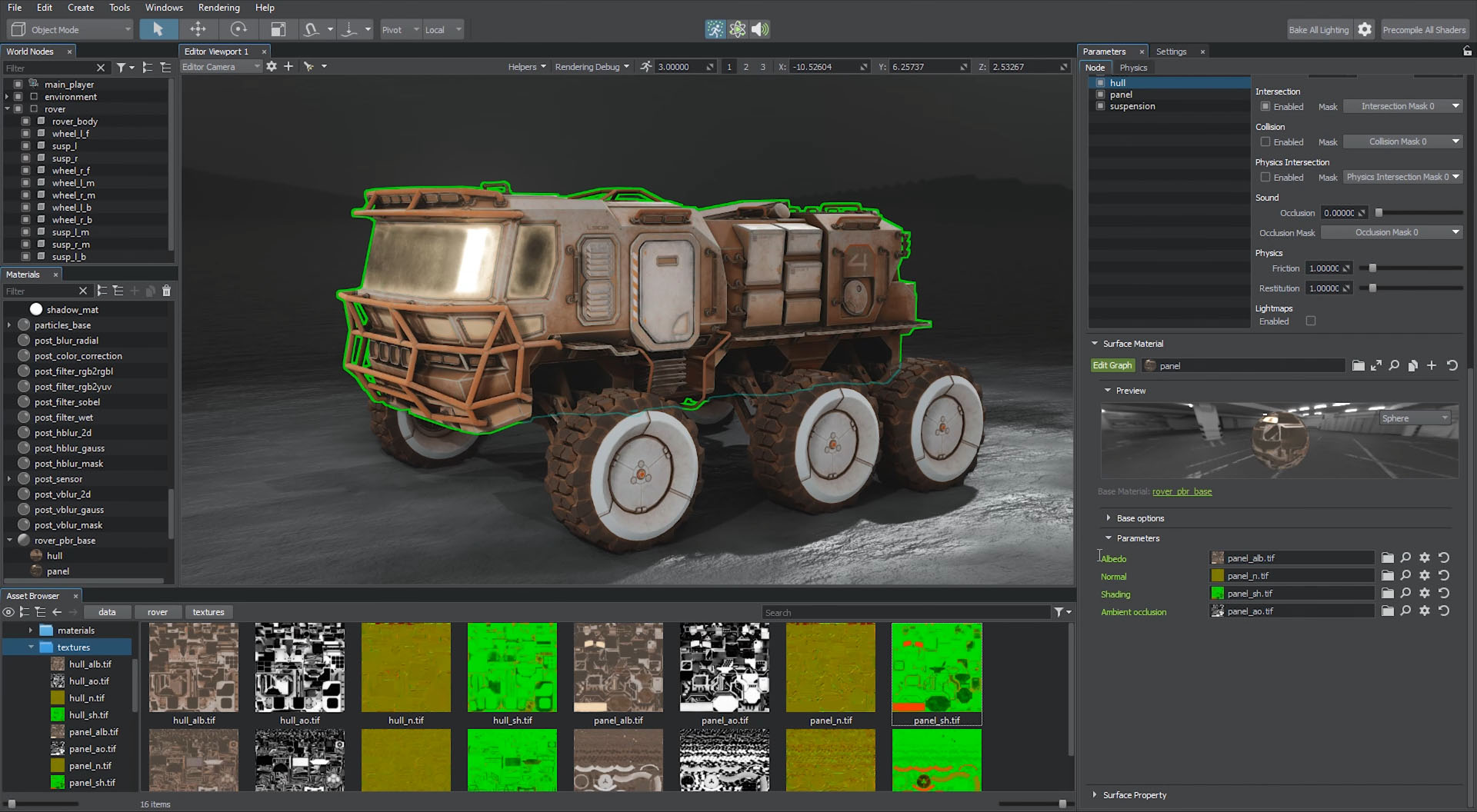Enable the Collision checkbox

pos(1265,142)
